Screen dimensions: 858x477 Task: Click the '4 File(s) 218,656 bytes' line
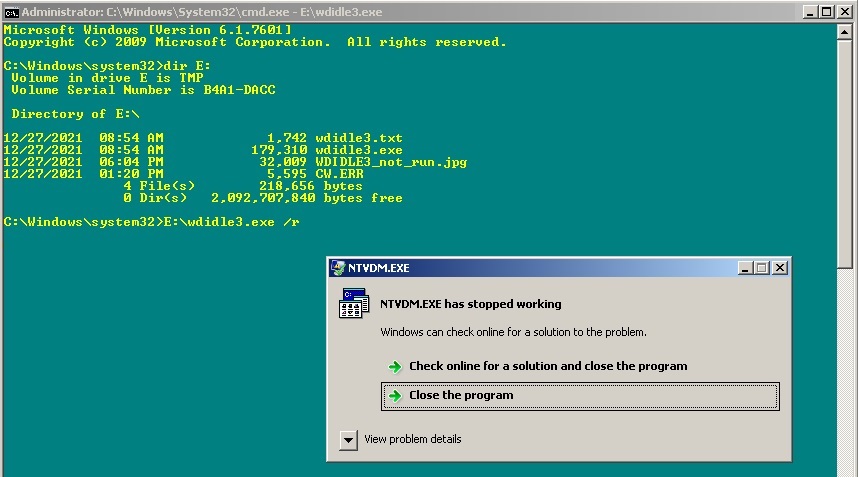[x=243, y=186]
